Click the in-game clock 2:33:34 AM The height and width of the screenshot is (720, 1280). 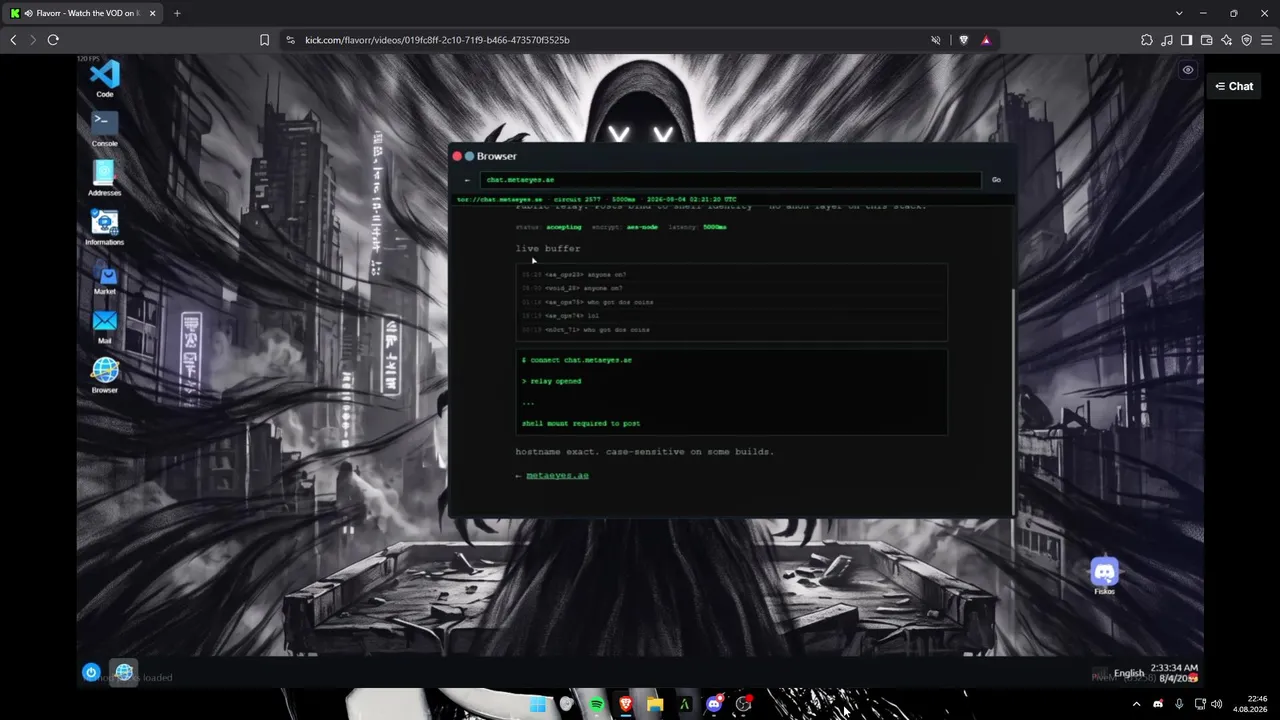pyautogui.click(x=1174, y=668)
